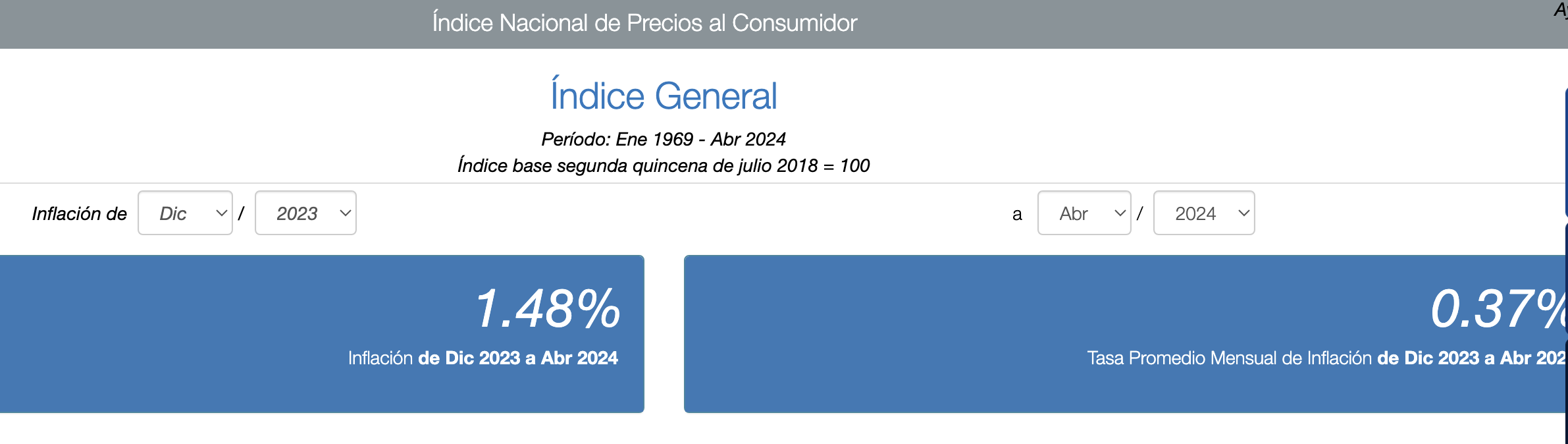Viewport: 1568px width, 444px height.
Task: Click the 'Inflación de Dic 2023 a Abr 2024' caption
Action: pyautogui.click(x=483, y=358)
